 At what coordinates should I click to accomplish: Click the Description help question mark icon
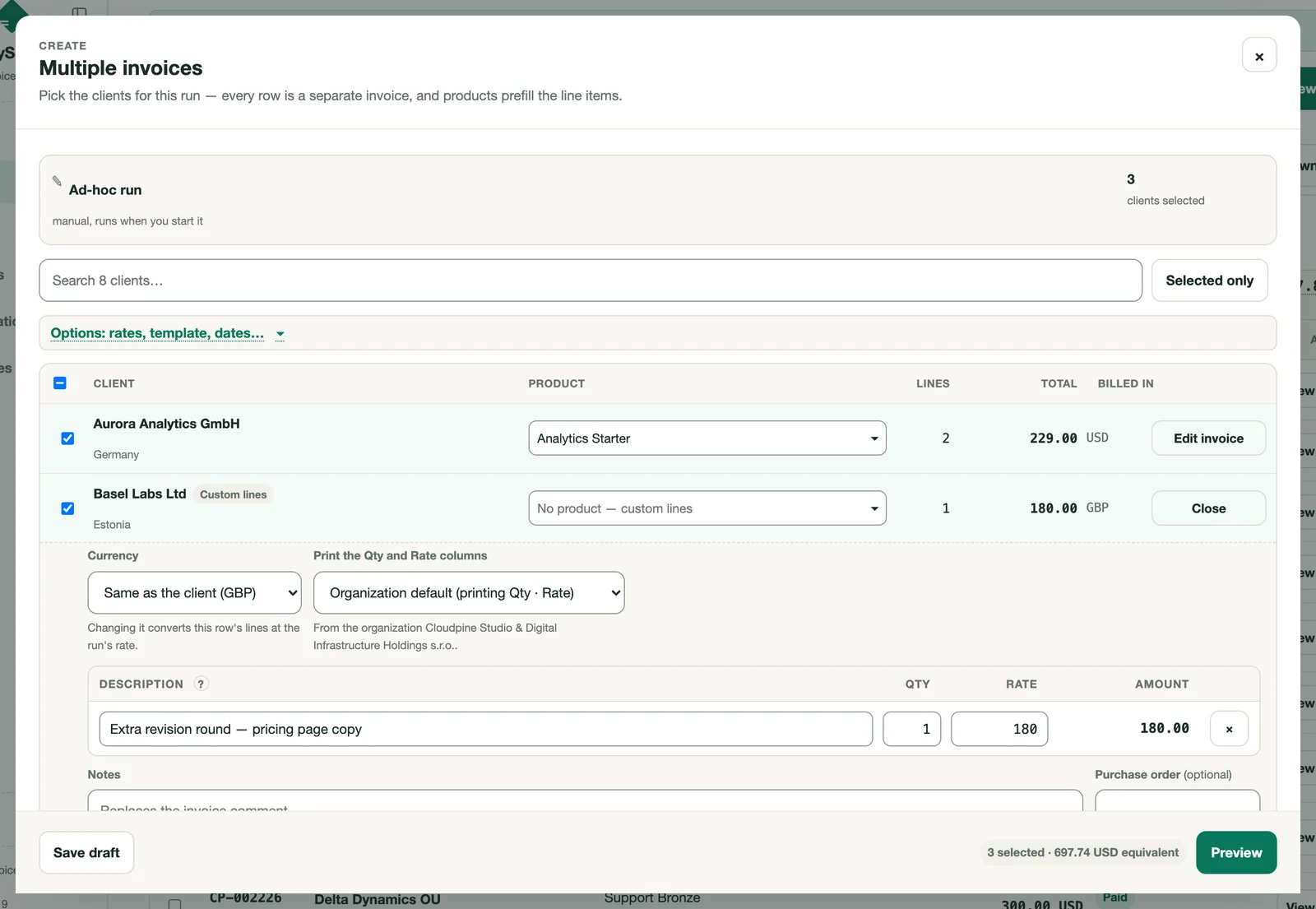pyautogui.click(x=201, y=684)
